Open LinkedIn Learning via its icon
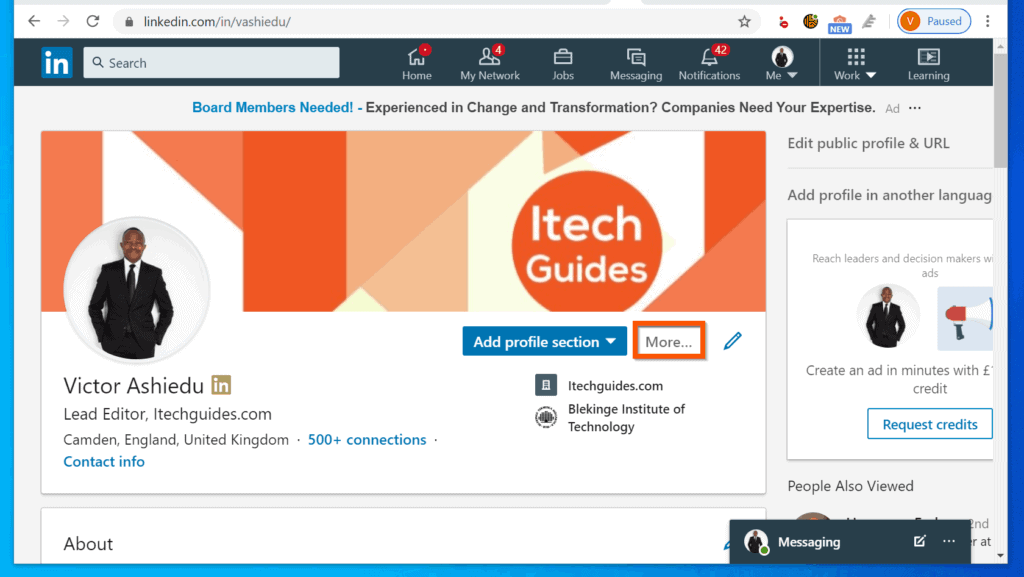This screenshot has width=1024, height=577. pos(928,60)
